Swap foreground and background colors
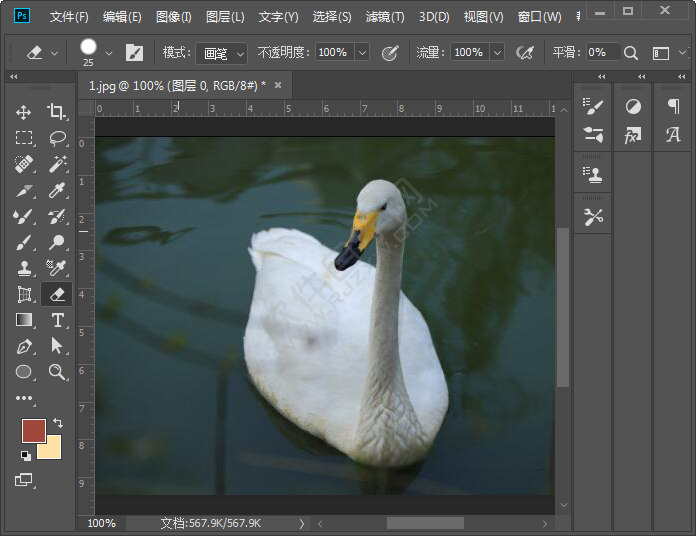Image resolution: width=696 pixels, height=536 pixels. tap(58, 423)
